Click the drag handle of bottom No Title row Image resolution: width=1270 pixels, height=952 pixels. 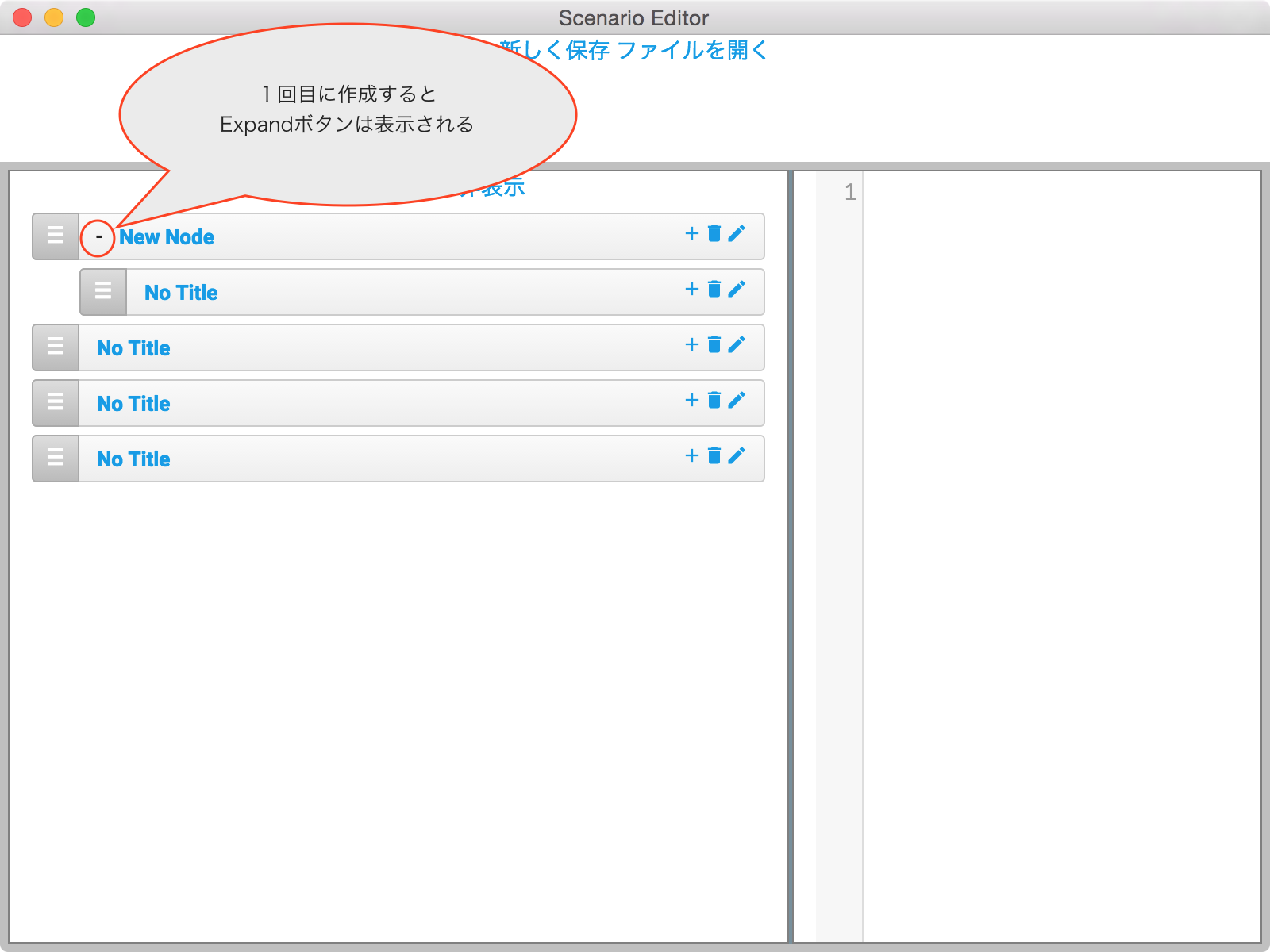coord(56,458)
